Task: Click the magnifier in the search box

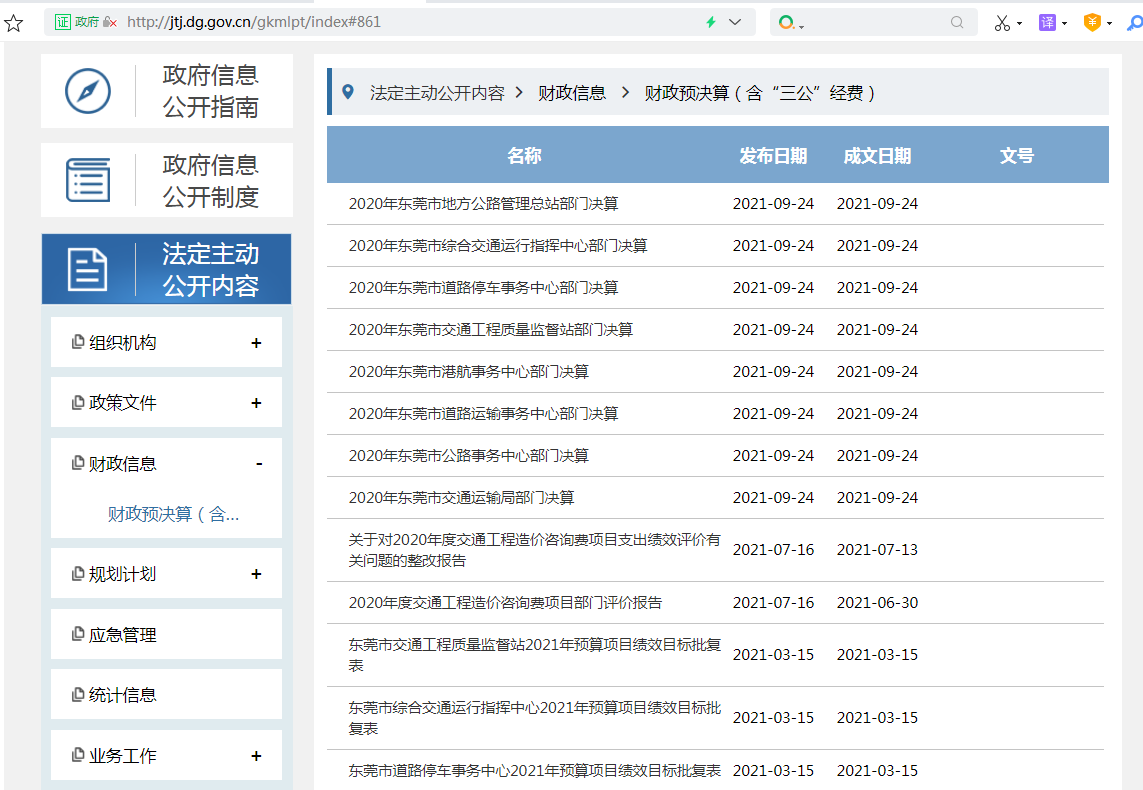Action: coord(957,23)
